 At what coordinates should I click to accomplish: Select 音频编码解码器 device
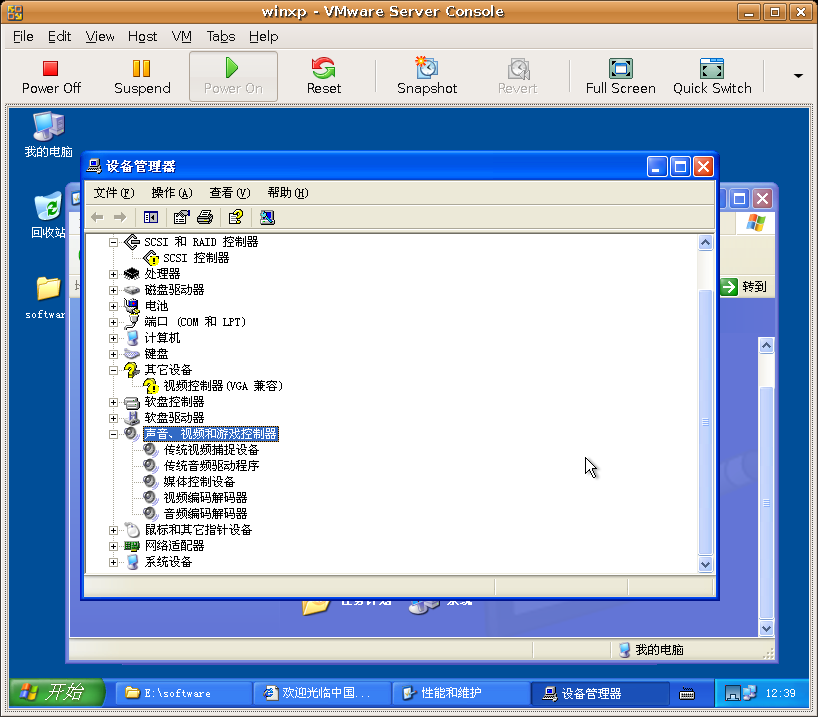click(x=205, y=514)
